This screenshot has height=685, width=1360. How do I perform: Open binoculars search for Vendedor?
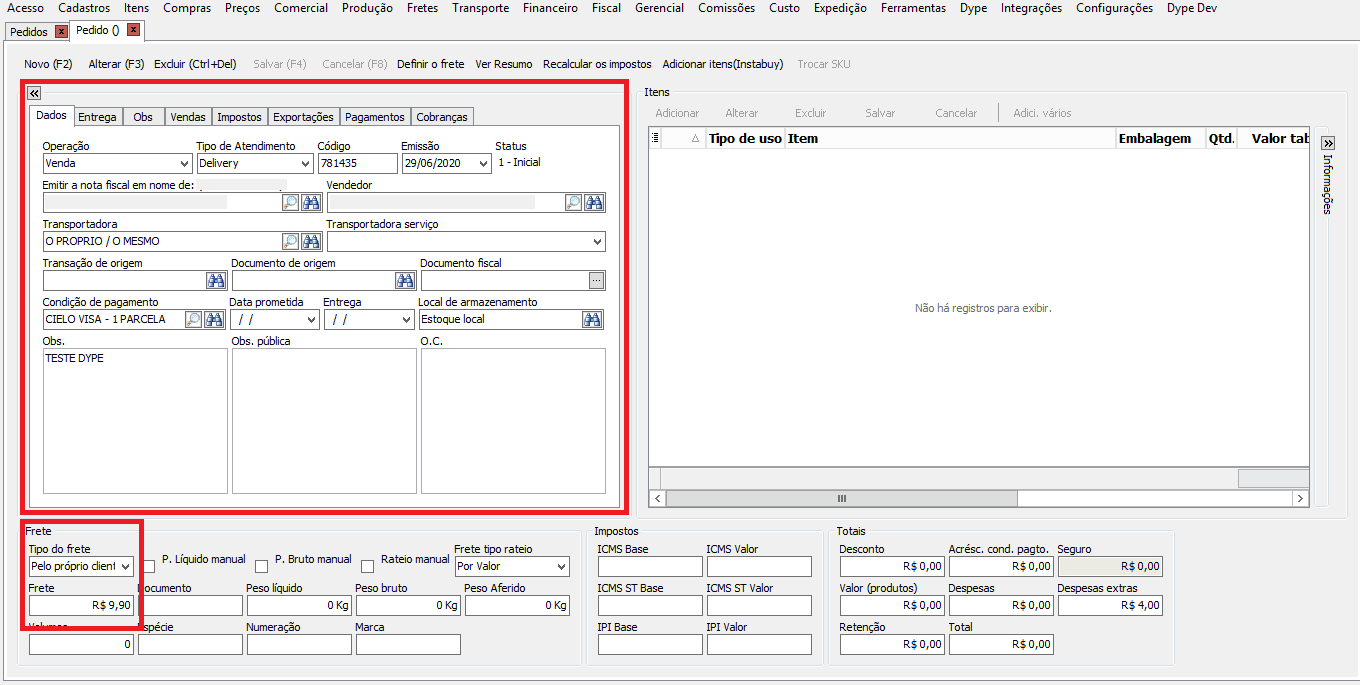(595, 202)
